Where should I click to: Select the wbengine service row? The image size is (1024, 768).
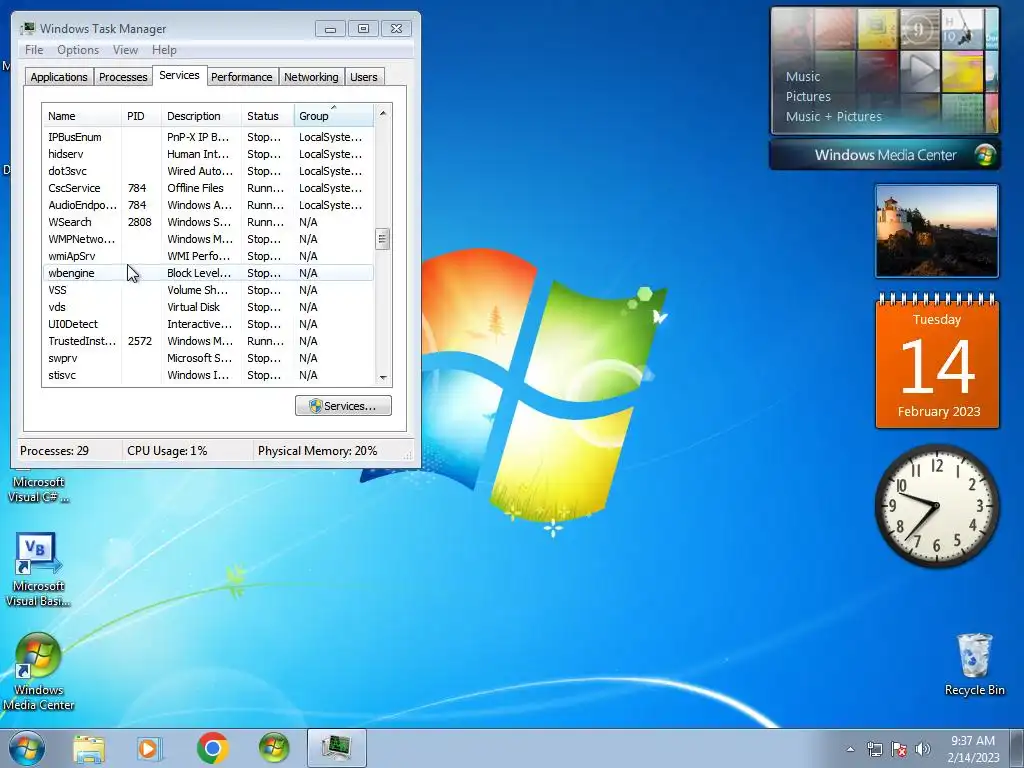[x=208, y=273]
